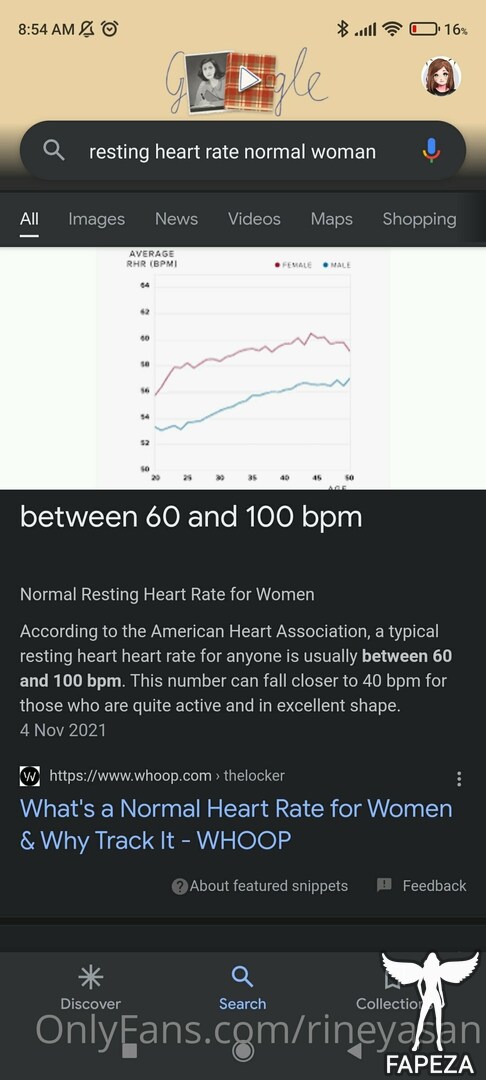Viewport: 486px width, 1080px height.
Task: Click the About featured snippets help icon
Action: (x=180, y=886)
